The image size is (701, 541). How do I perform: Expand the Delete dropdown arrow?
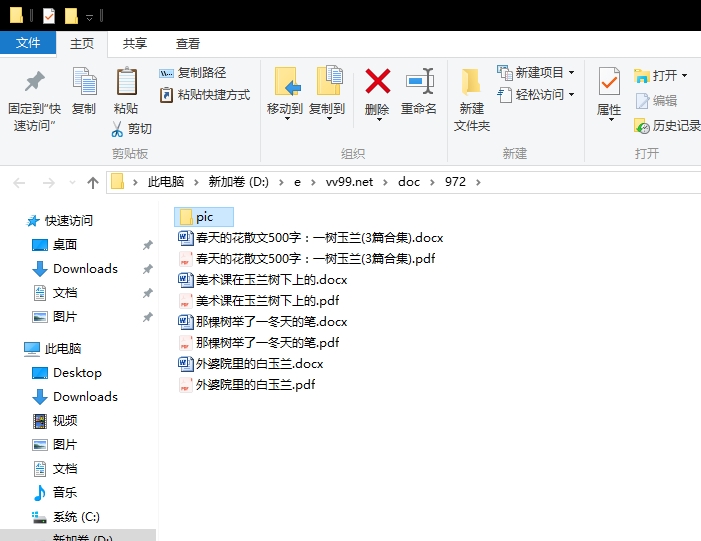point(379,119)
